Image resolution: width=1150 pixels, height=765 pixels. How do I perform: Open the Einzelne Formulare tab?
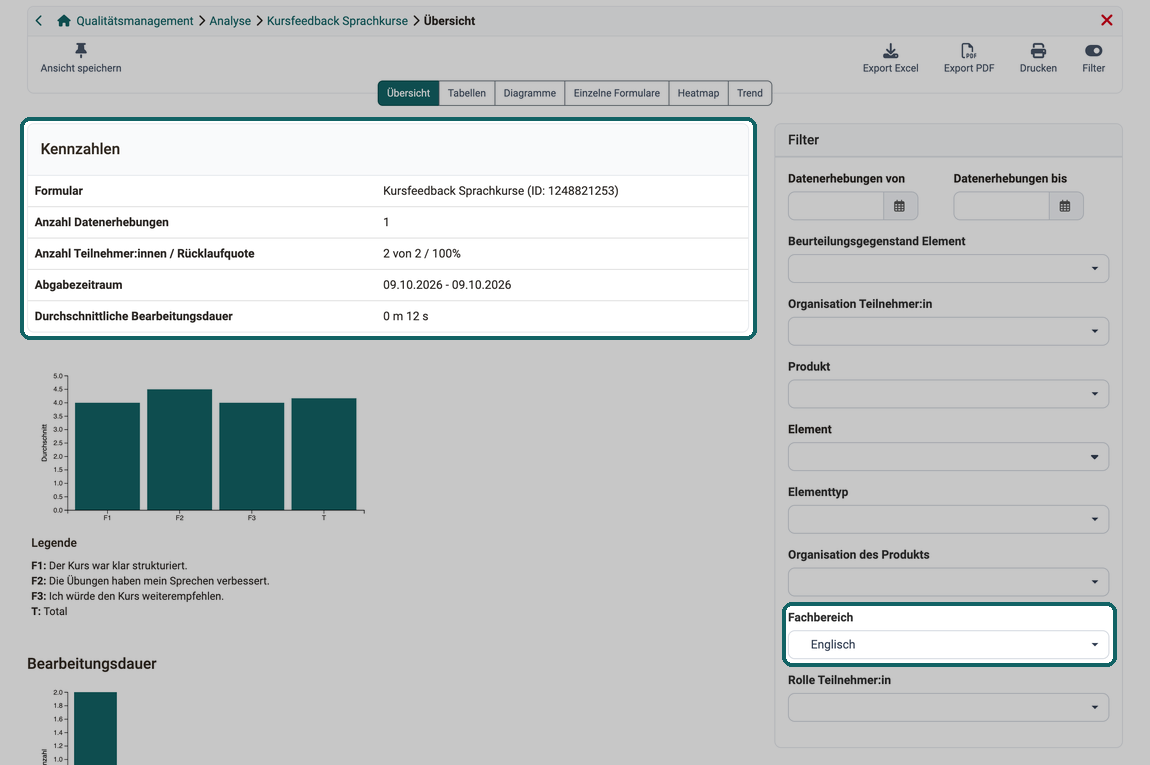tap(617, 93)
